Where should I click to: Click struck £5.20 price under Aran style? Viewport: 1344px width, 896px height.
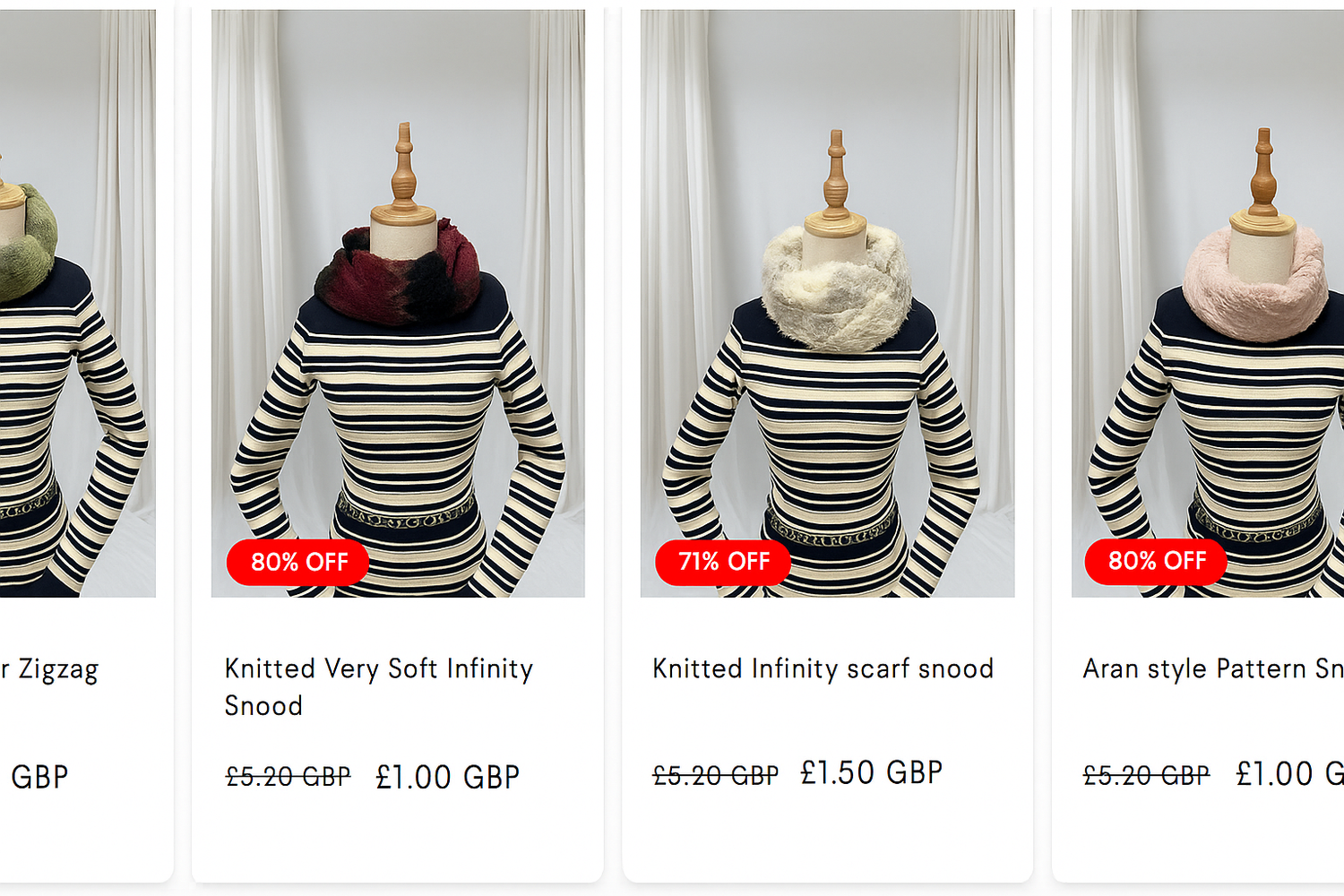[x=1146, y=775]
